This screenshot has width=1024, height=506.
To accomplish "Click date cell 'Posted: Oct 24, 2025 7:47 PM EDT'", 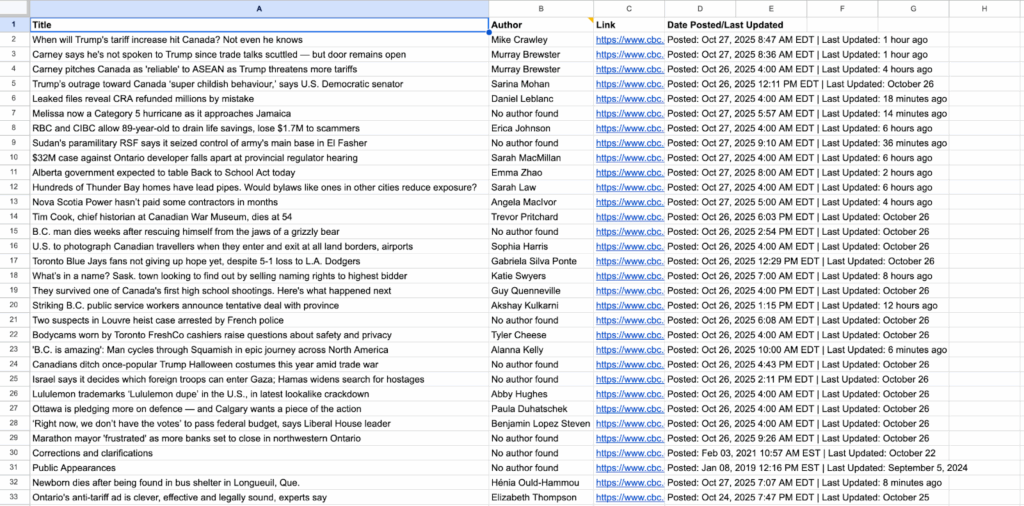I will [700, 498].
